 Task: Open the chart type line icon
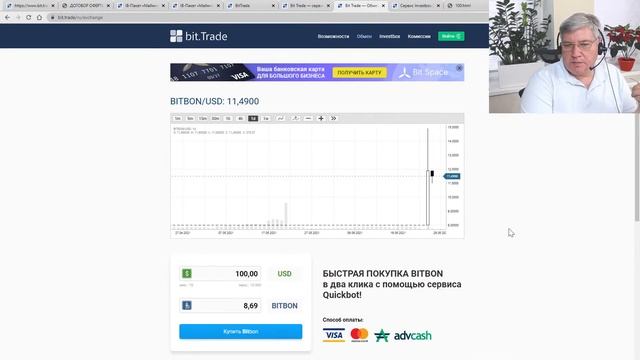(281, 118)
